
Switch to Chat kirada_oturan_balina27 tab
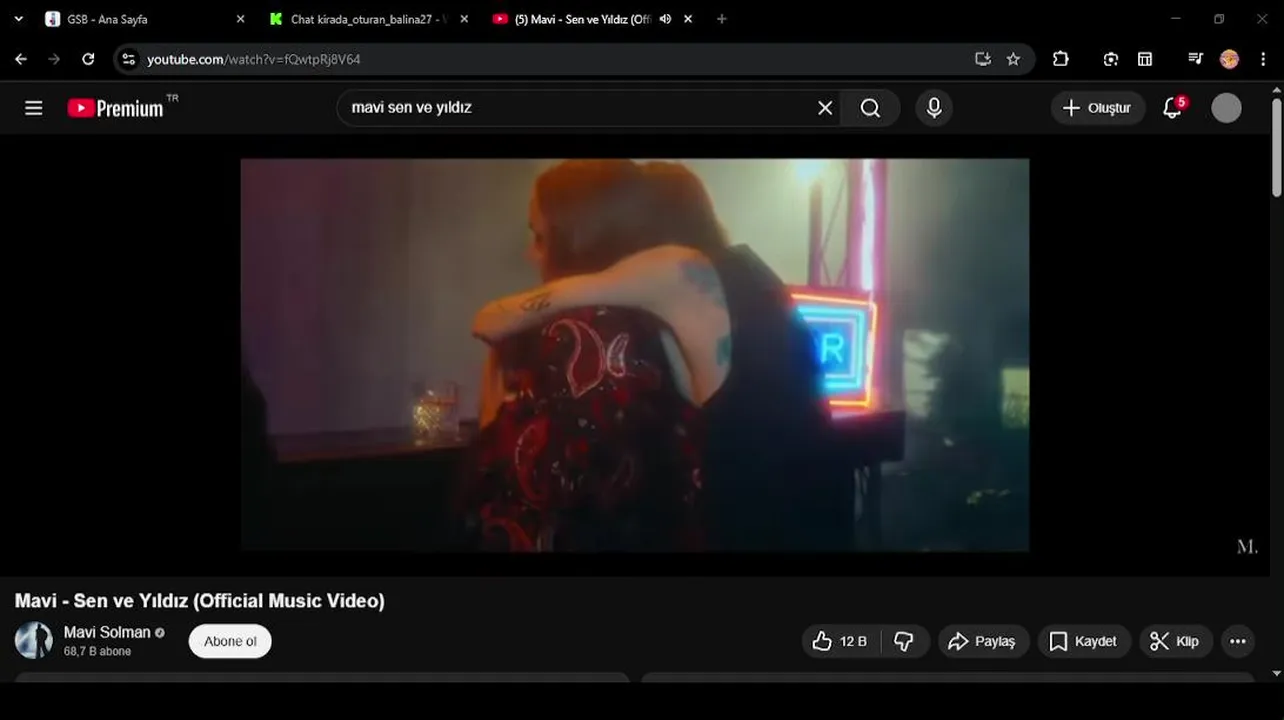(x=368, y=19)
